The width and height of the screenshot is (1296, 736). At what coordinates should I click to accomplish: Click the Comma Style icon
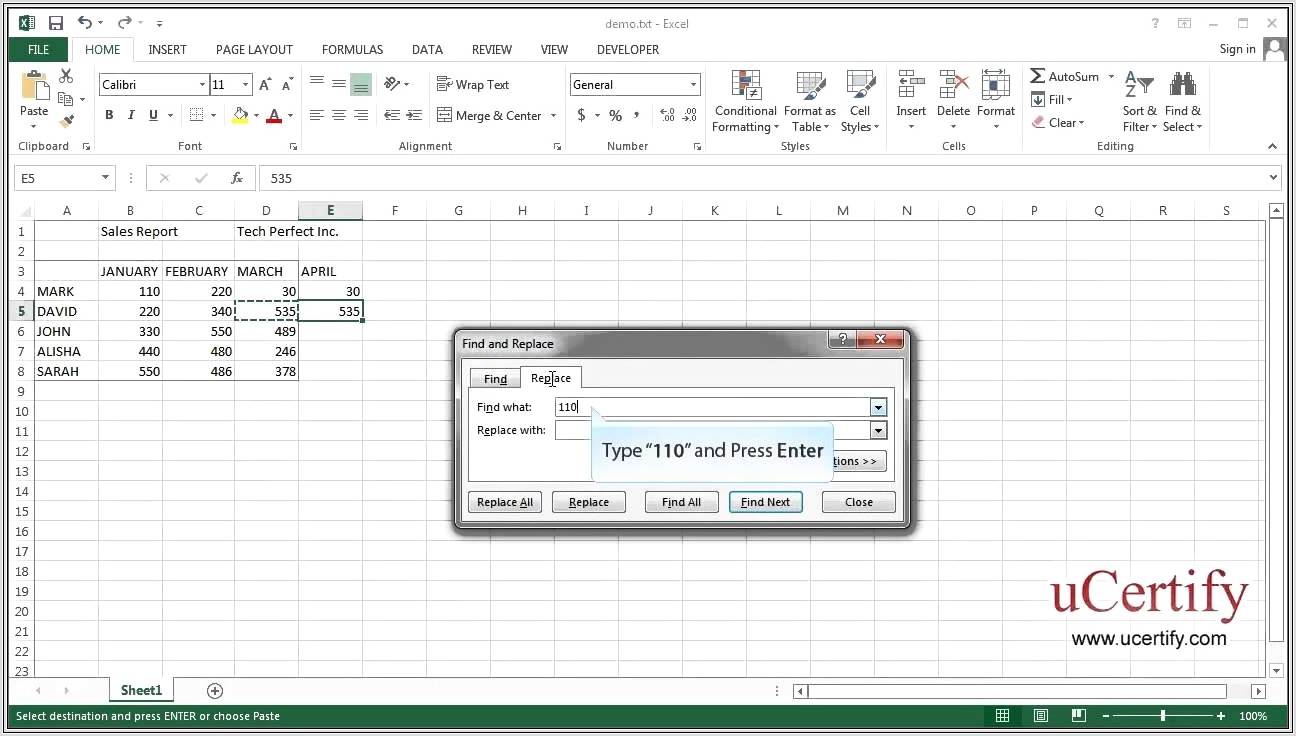coord(637,115)
